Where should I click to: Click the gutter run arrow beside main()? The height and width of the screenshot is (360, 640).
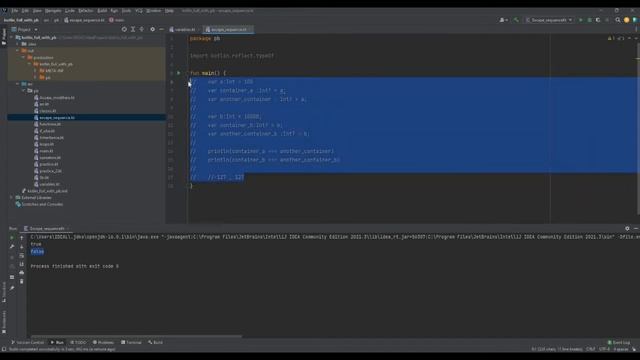pyautogui.click(x=178, y=73)
